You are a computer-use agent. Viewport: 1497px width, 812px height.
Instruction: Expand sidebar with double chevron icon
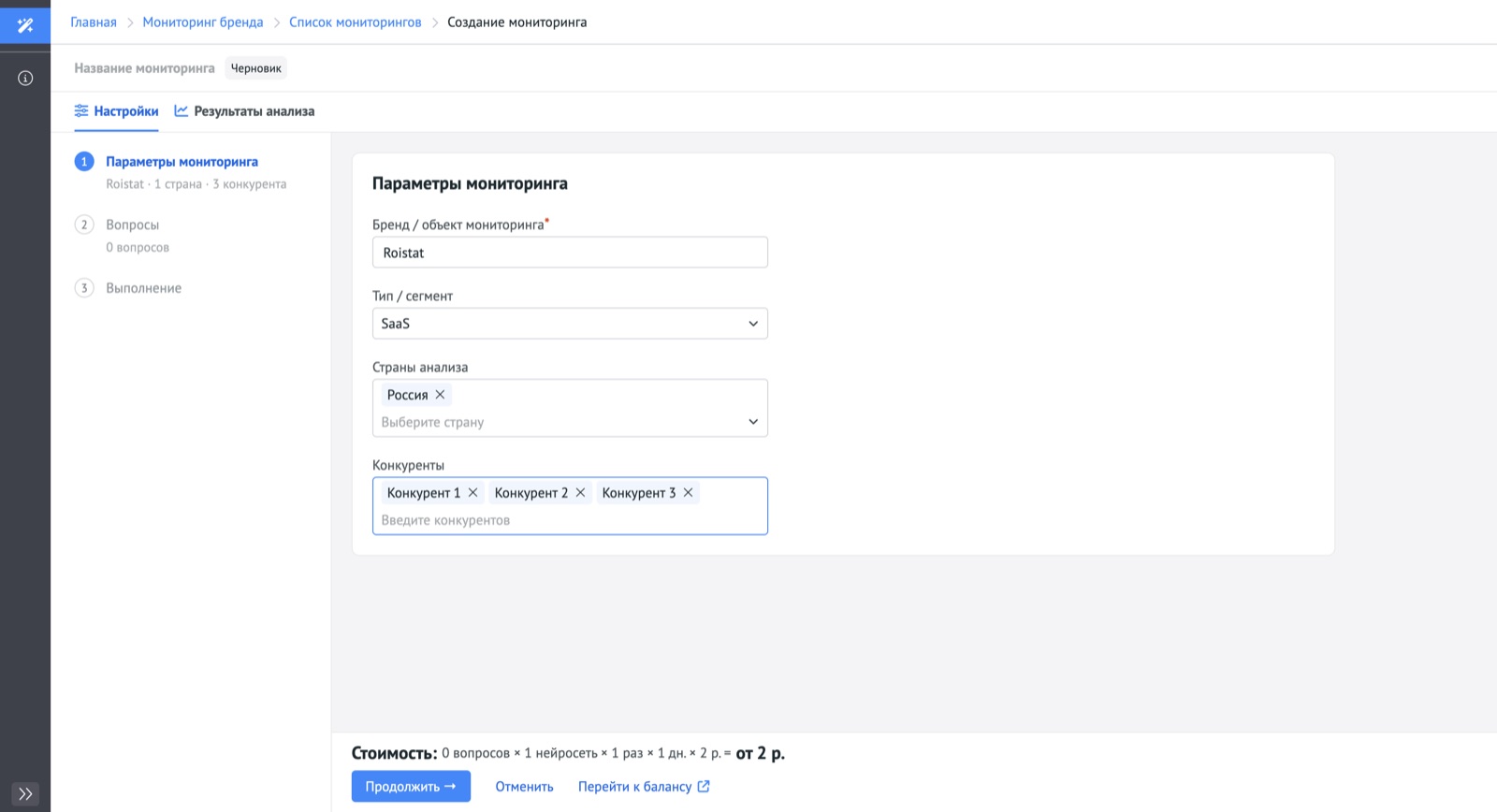(x=25, y=794)
